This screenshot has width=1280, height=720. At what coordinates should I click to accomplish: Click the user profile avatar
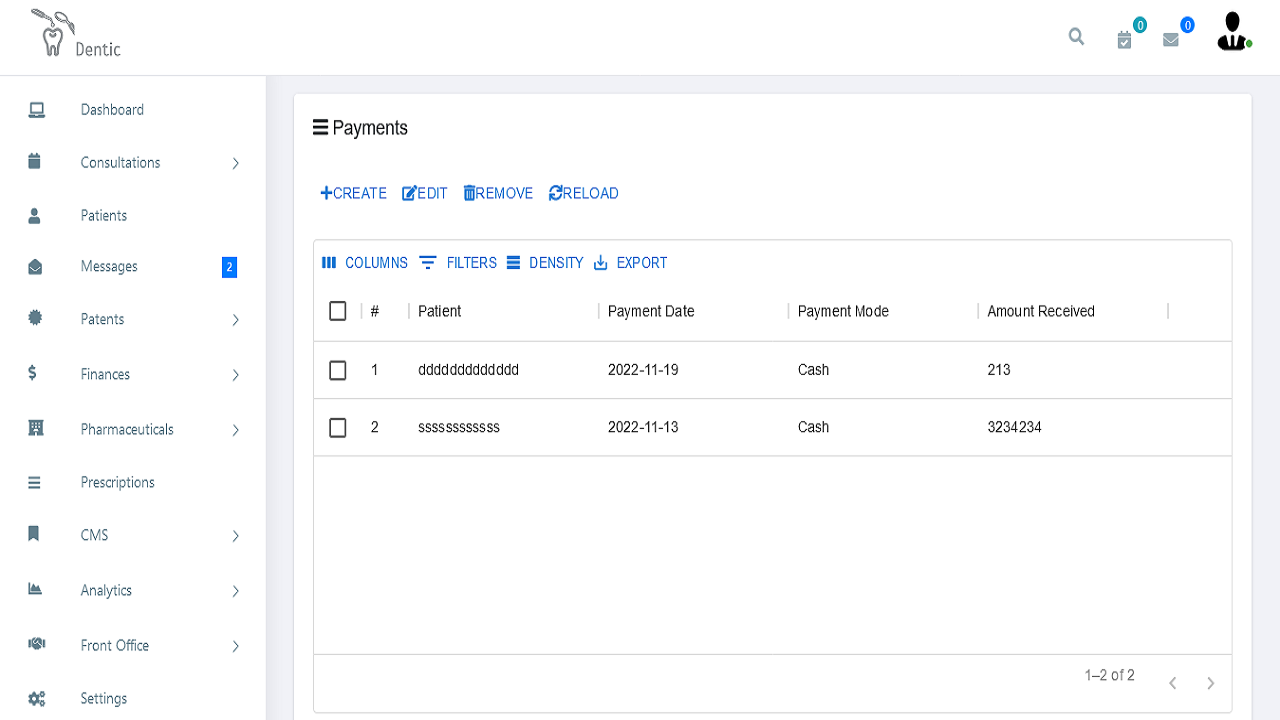tap(1233, 32)
